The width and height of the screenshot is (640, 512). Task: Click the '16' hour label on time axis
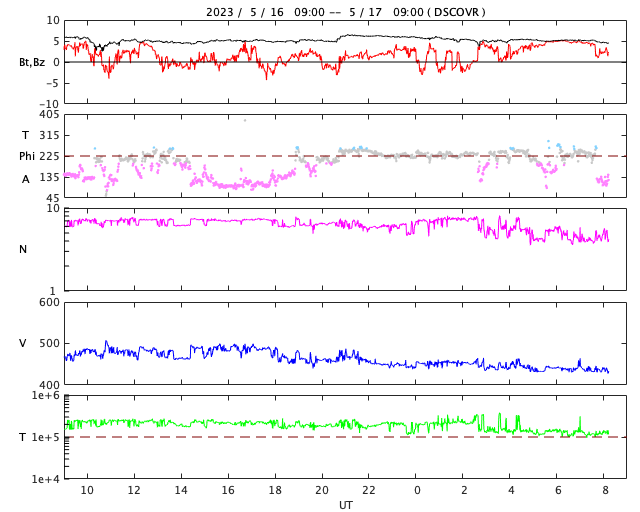(x=228, y=490)
